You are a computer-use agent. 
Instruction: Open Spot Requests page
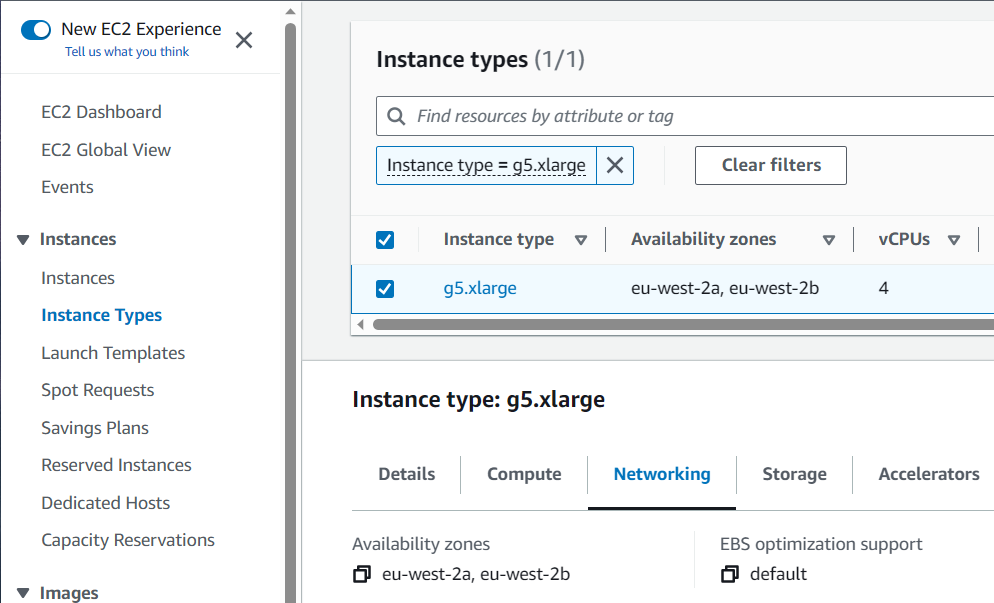pos(98,391)
